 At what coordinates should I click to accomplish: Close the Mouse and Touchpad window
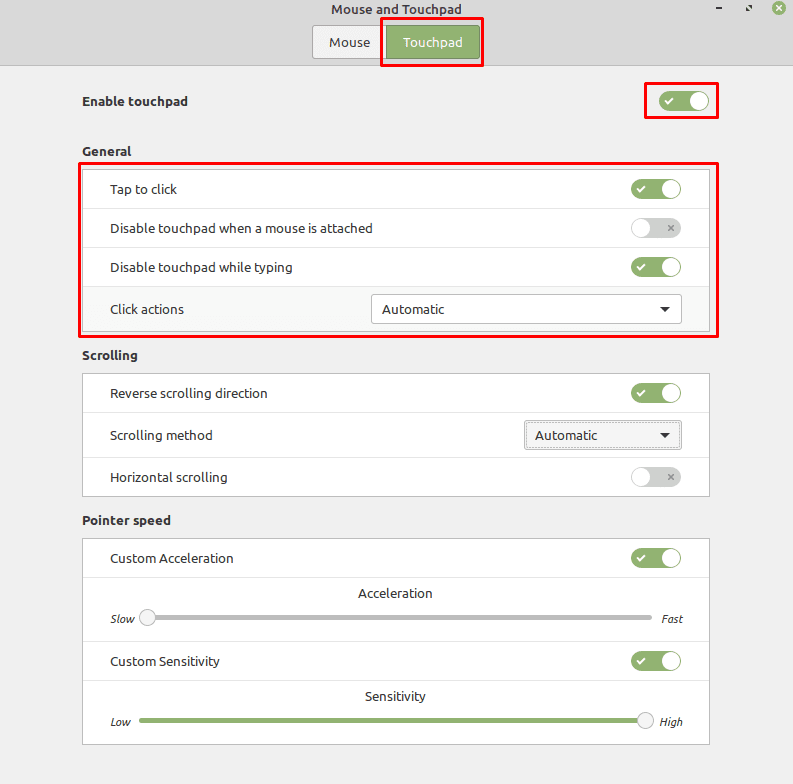[779, 9]
